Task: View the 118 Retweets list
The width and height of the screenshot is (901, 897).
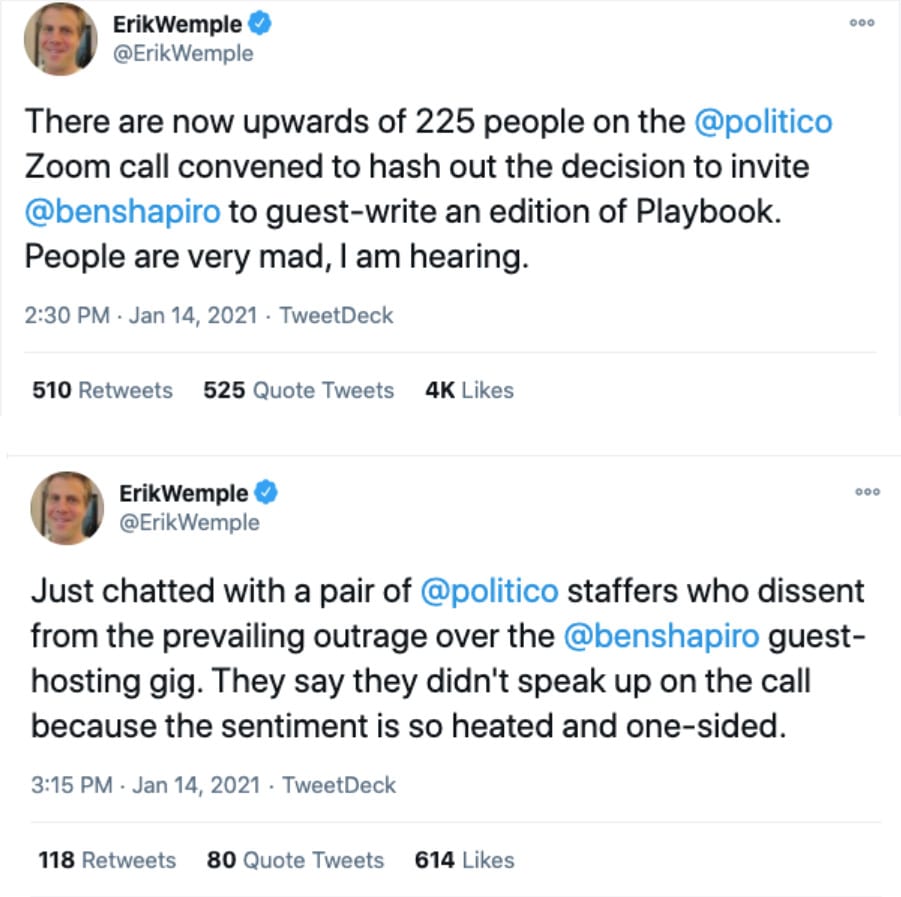Action: click(106, 860)
